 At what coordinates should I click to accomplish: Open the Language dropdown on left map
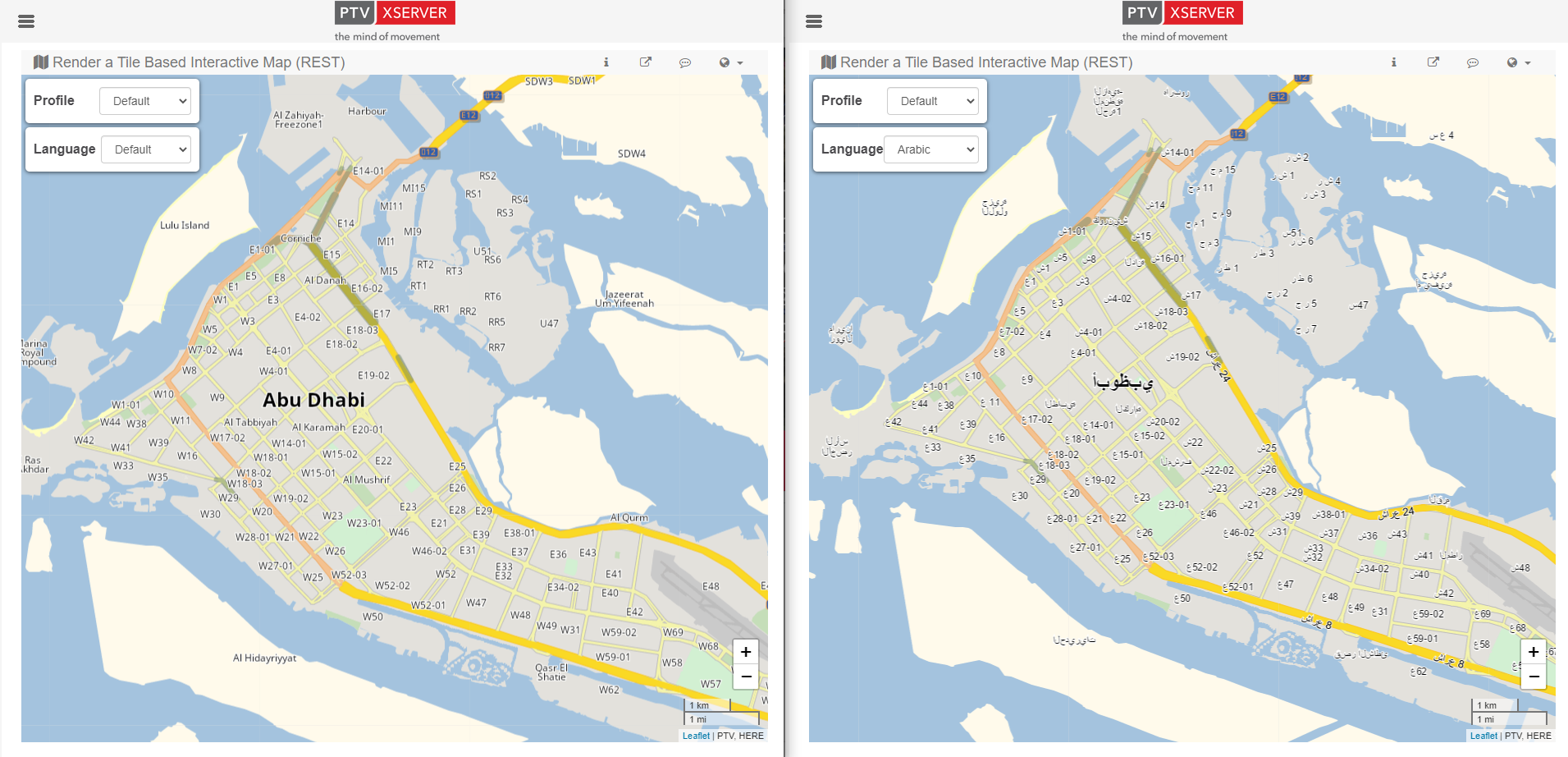click(146, 149)
